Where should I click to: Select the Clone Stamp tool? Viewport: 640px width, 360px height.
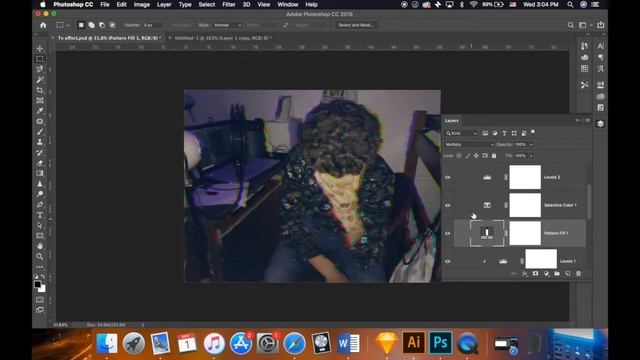[x=40, y=142]
